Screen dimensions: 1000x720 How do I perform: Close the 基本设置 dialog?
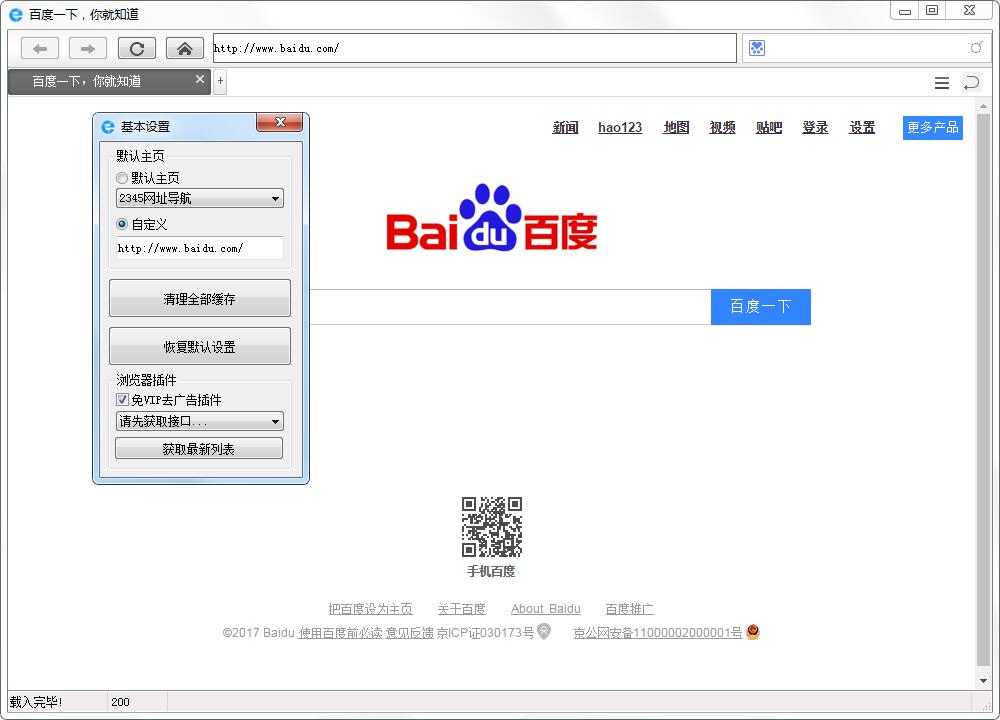coord(279,122)
